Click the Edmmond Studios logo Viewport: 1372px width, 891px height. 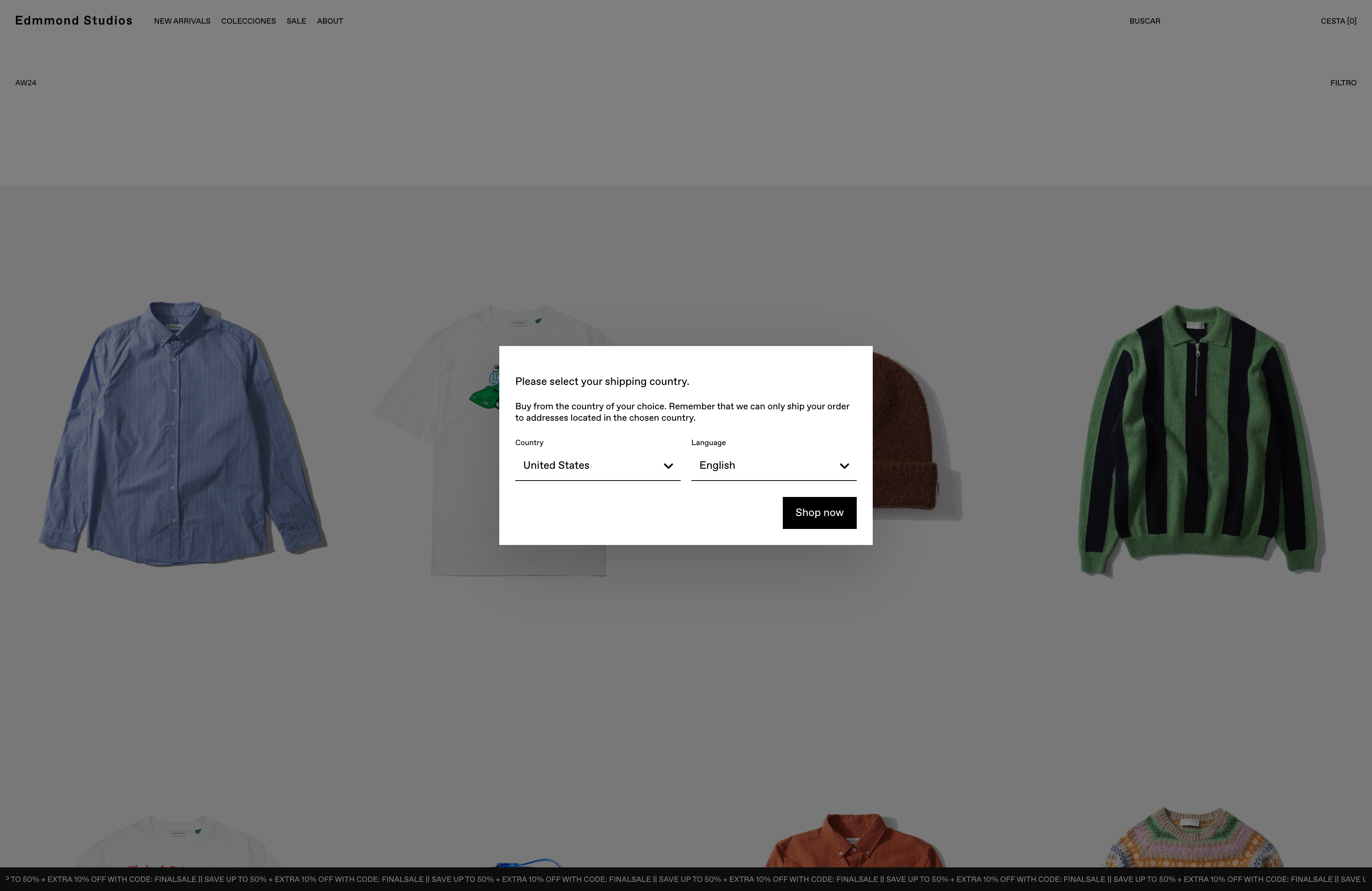74,21
